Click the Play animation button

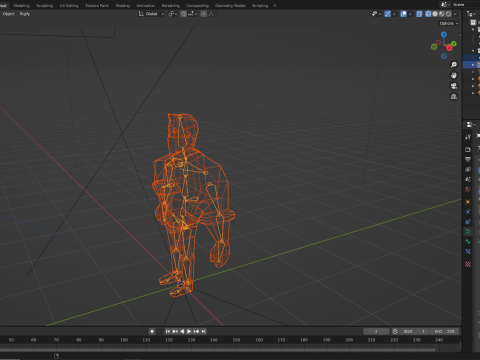coord(189,331)
